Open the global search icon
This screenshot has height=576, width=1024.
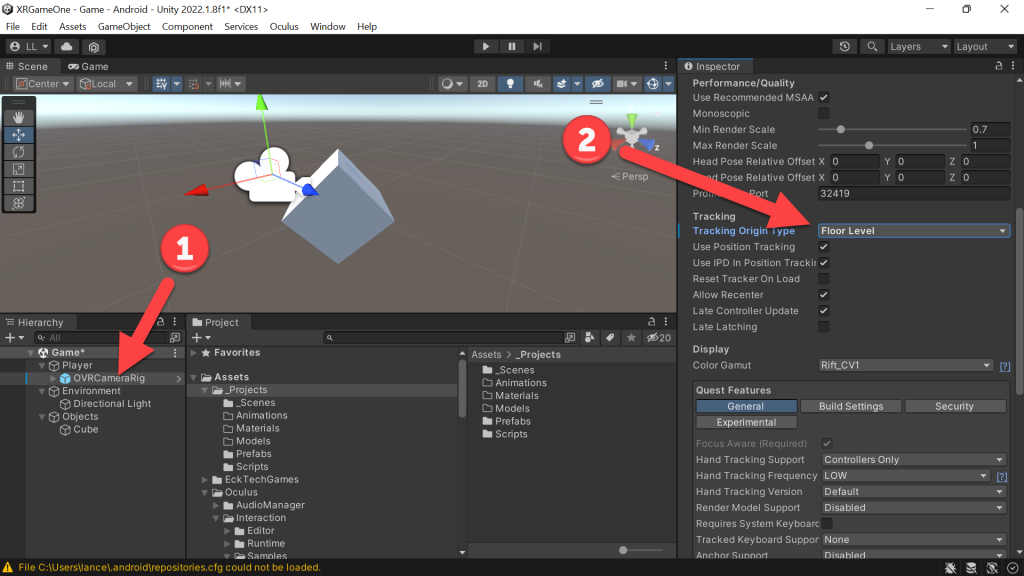point(872,46)
